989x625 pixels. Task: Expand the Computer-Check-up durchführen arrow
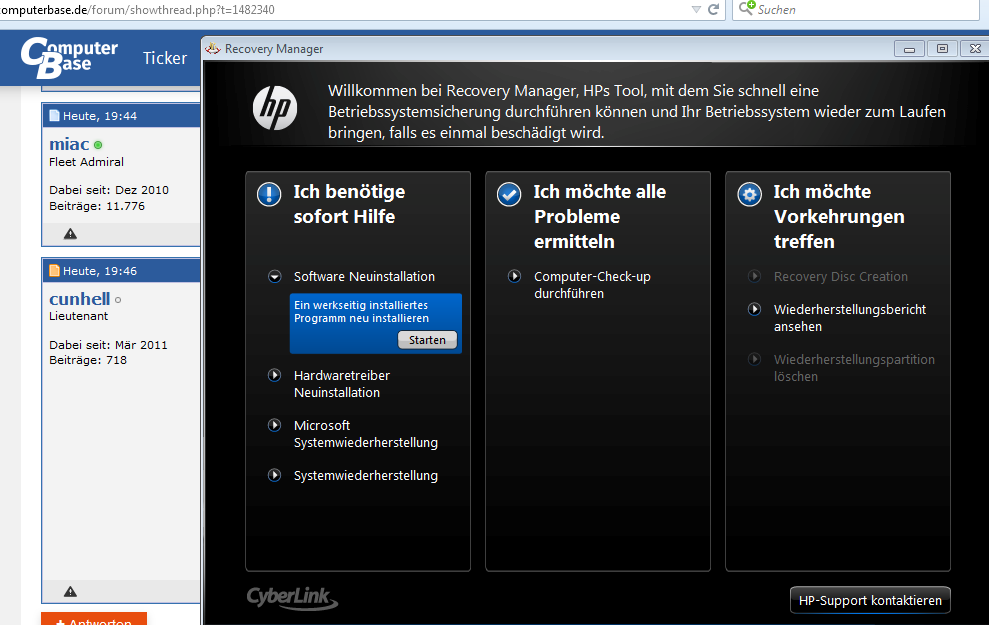(515, 276)
